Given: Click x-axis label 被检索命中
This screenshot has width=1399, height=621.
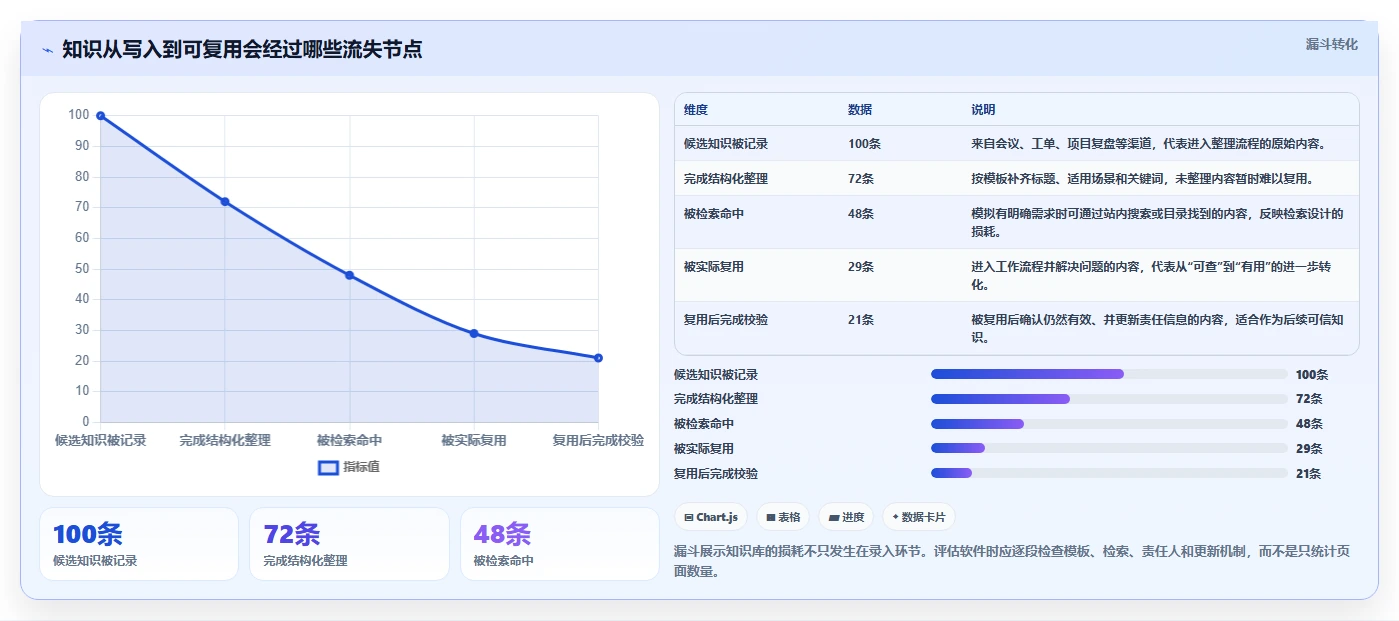Looking at the screenshot, I should pyautogui.click(x=349, y=440).
